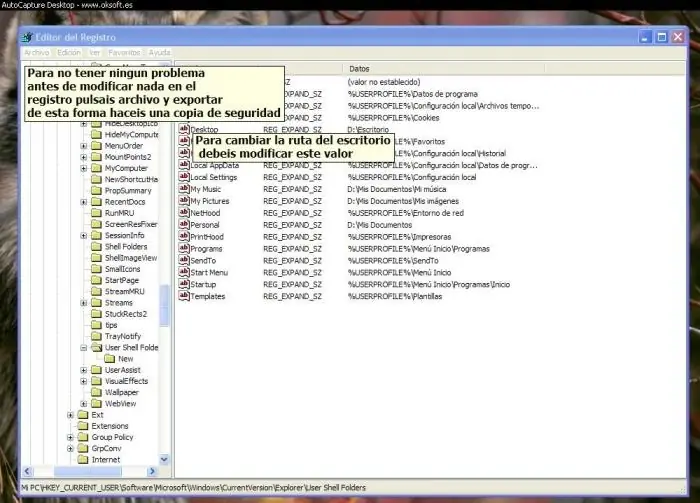
Task: Click the RunMRU folder icon
Action: pyautogui.click(x=96, y=213)
